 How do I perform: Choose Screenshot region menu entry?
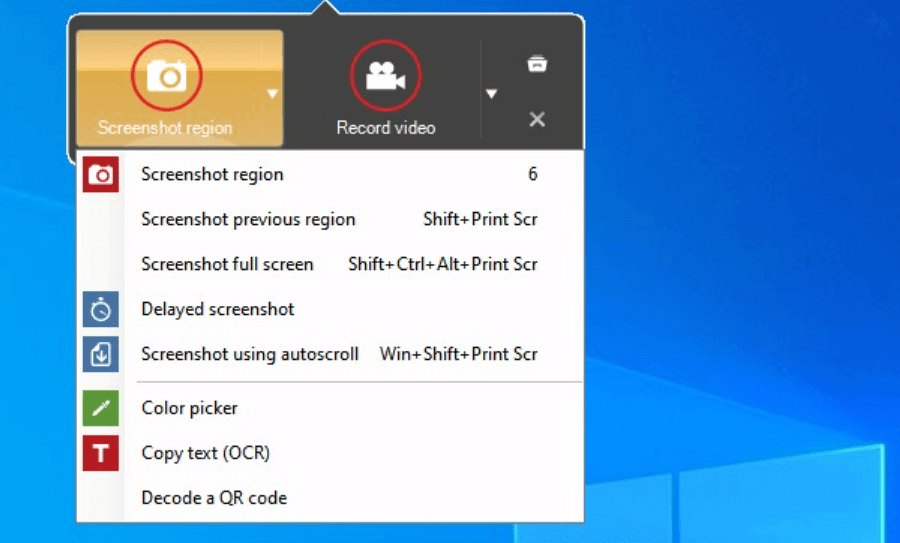click(x=331, y=174)
